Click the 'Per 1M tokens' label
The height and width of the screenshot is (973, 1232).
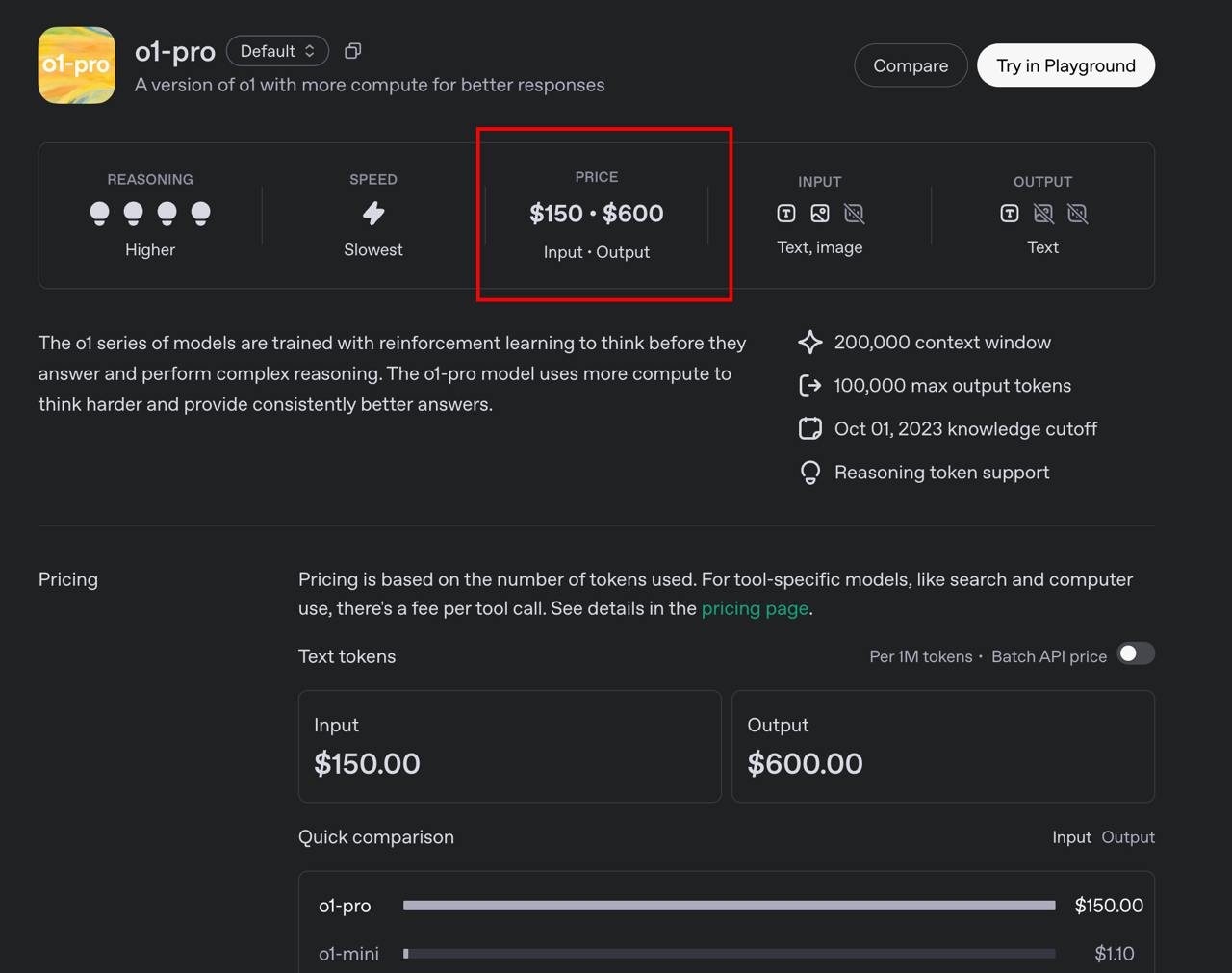click(921, 656)
